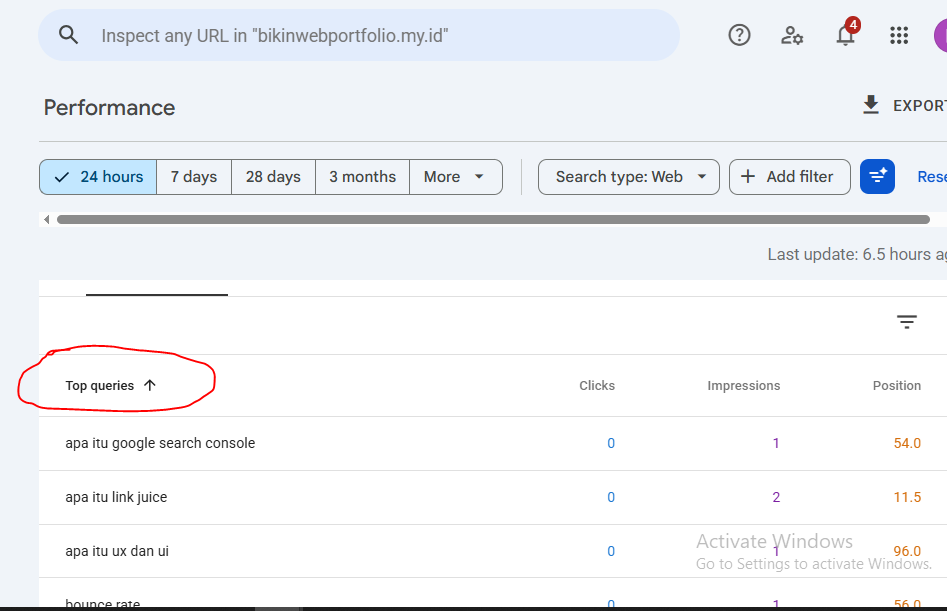This screenshot has height=611, width=947.
Task: Click the Last update timestamp text
Action: click(x=857, y=254)
